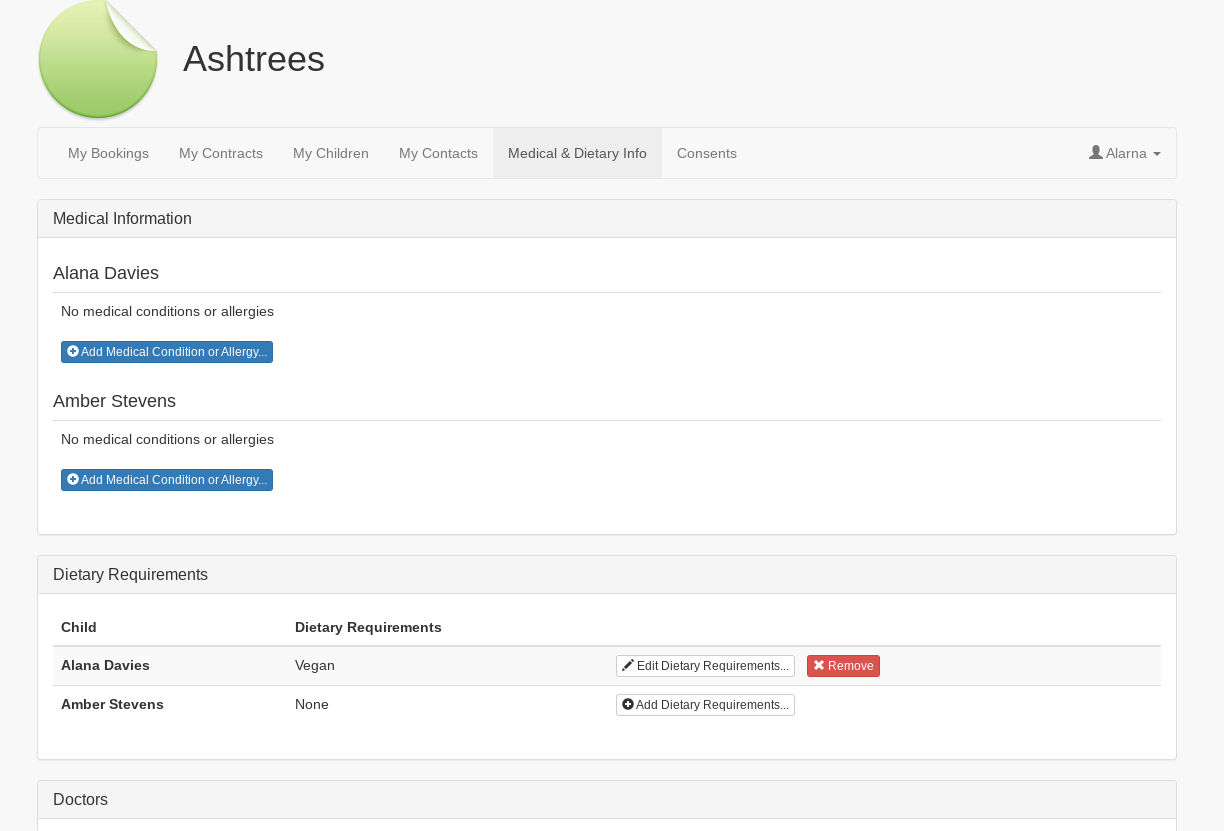Click the green Ashtrees sticker logo
The height and width of the screenshot is (831, 1224).
98,60
